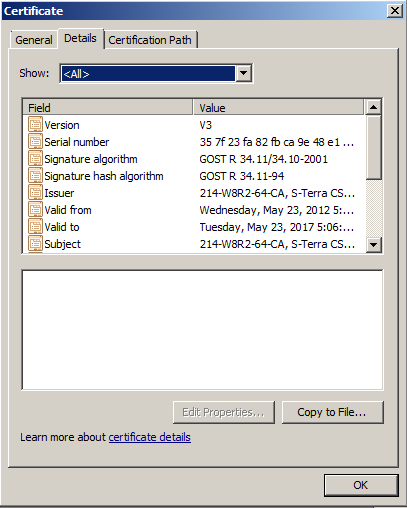
Task: Select the Signature hash algorithm icon
Action: pos(35,176)
